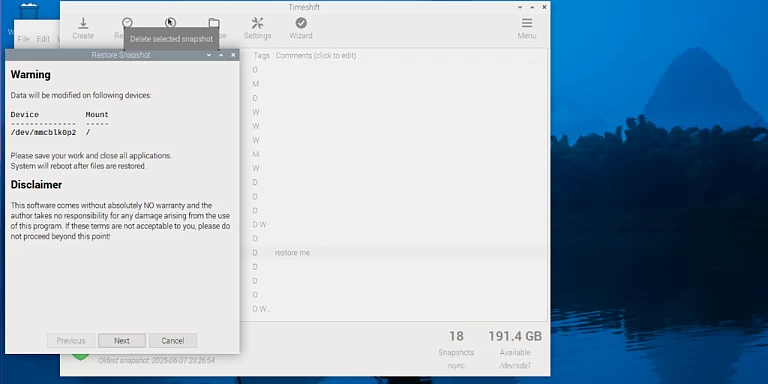Close the Restore Snapshot dialog
Viewport: 768px width, 384px height.
233,55
